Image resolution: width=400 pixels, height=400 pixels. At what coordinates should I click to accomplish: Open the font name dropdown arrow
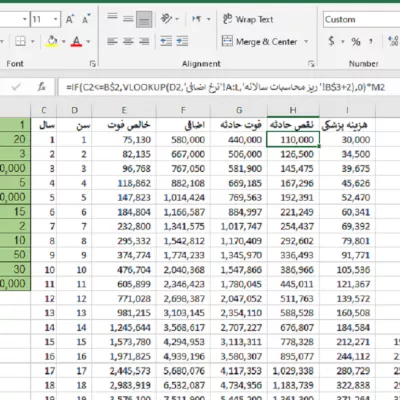24,19
